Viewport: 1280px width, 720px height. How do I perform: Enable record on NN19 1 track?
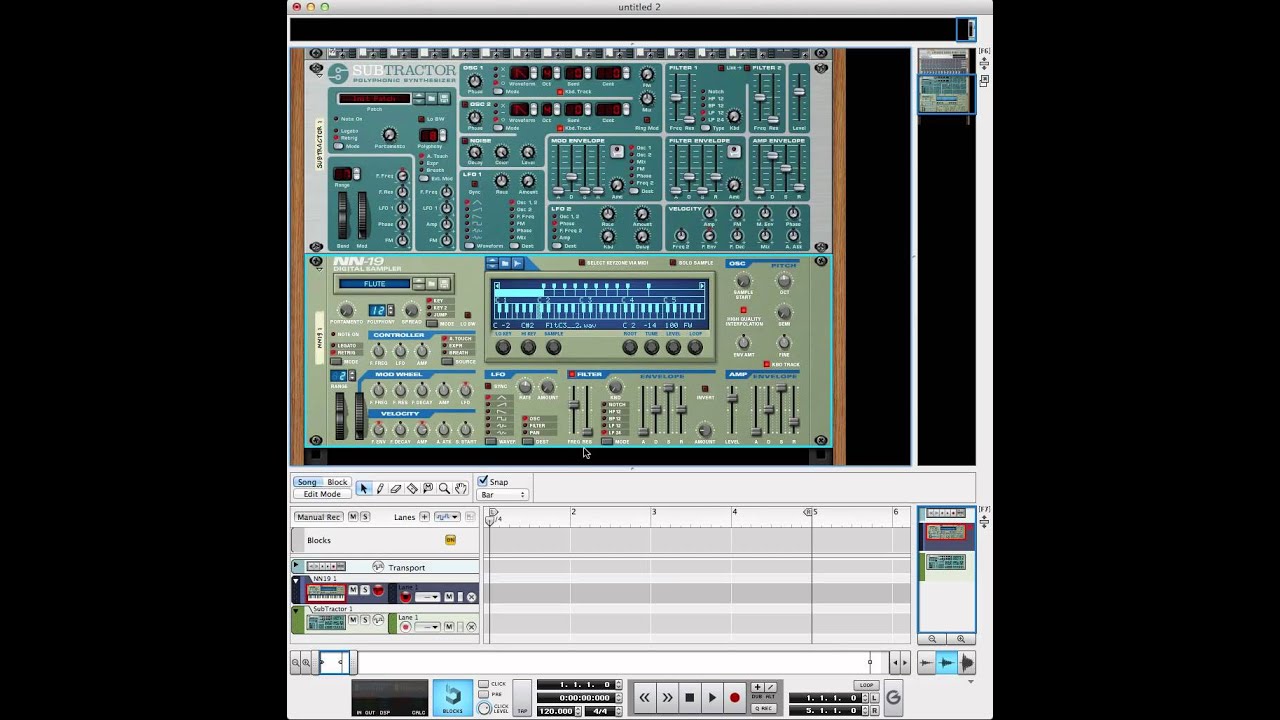point(379,591)
